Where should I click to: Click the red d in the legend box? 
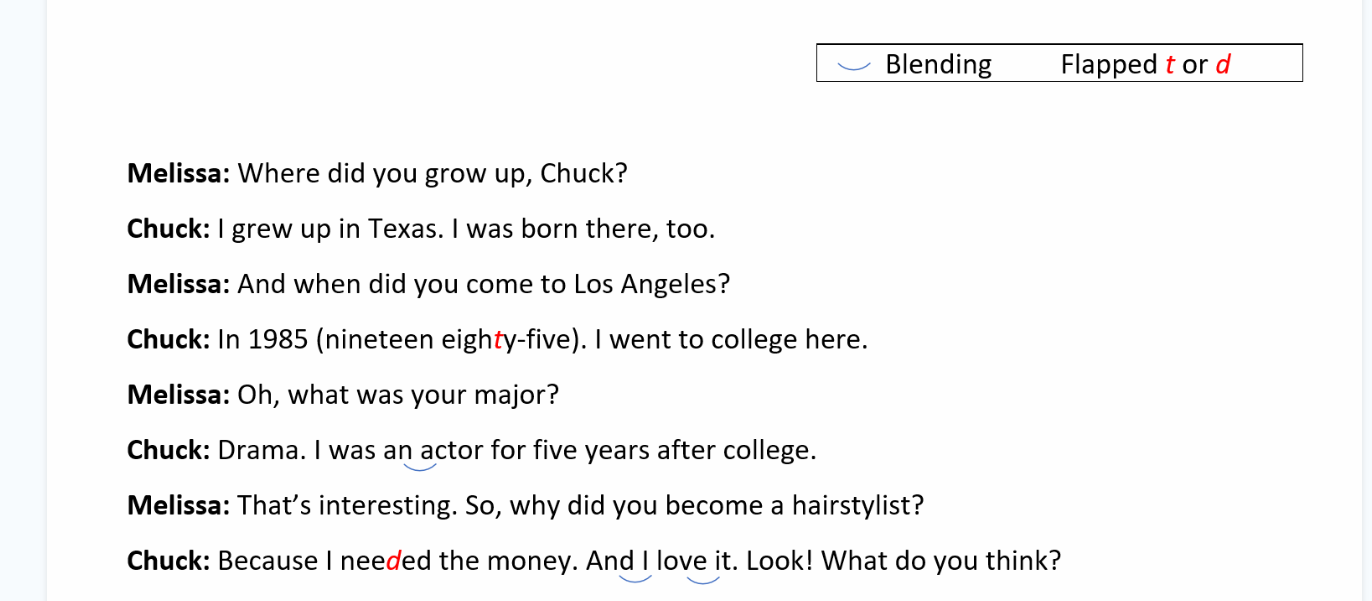(x=1223, y=65)
